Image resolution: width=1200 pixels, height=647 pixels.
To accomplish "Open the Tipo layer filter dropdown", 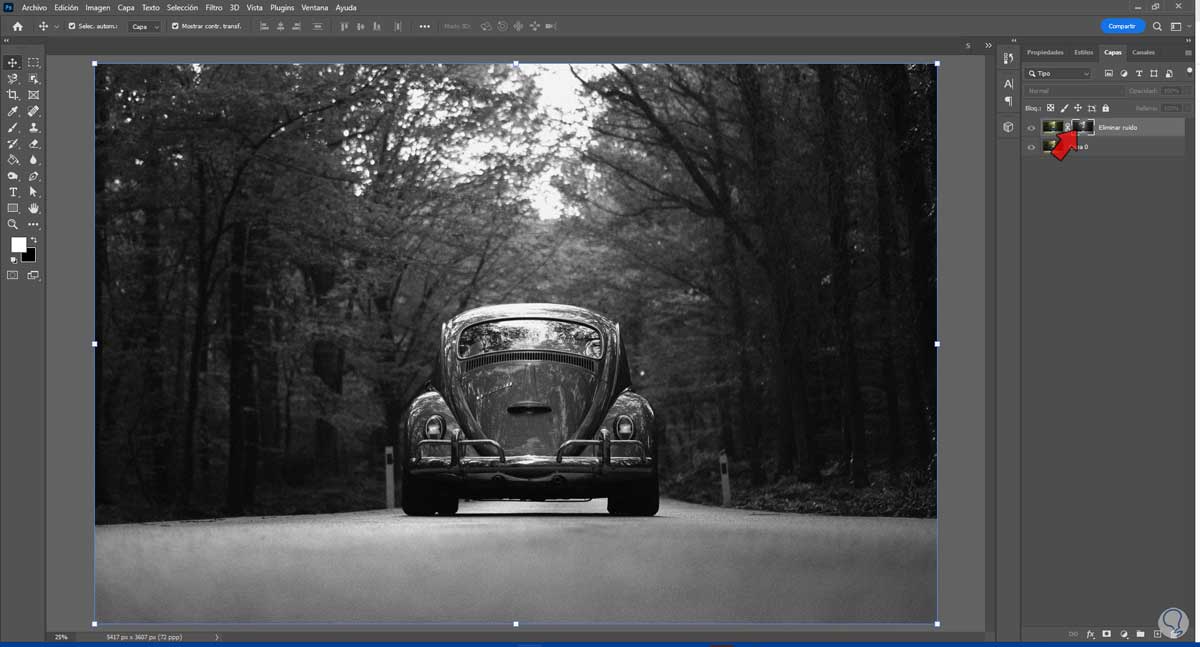I will point(1058,74).
